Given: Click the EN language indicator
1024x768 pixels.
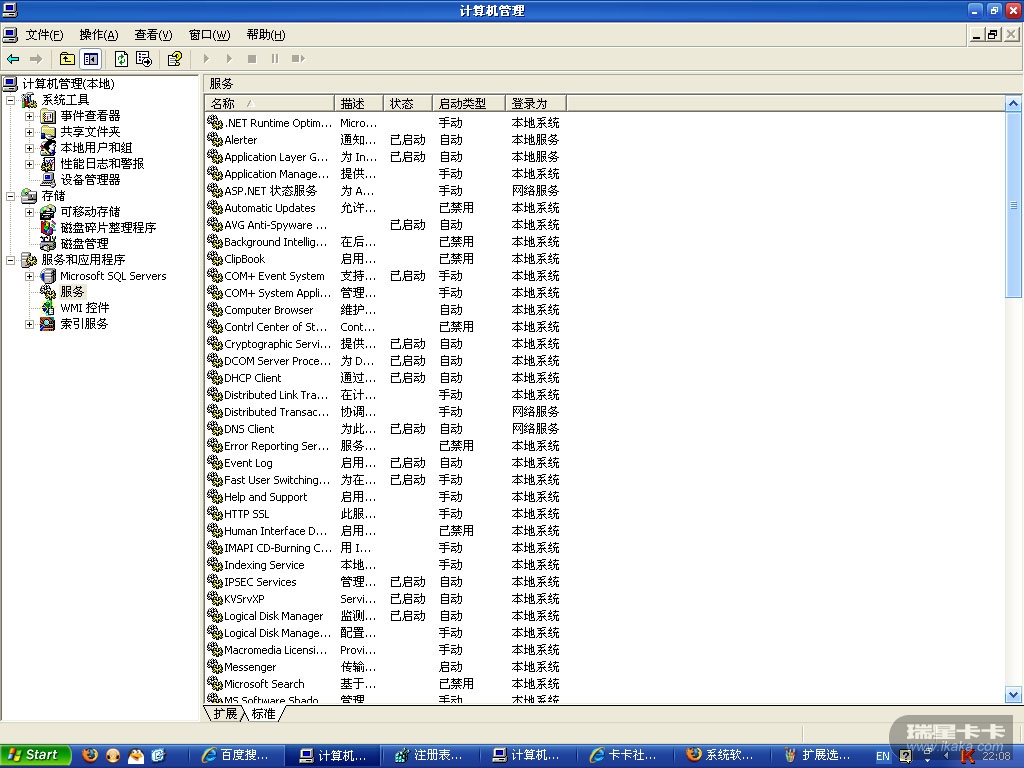Looking at the screenshot, I should (x=882, y=756).
